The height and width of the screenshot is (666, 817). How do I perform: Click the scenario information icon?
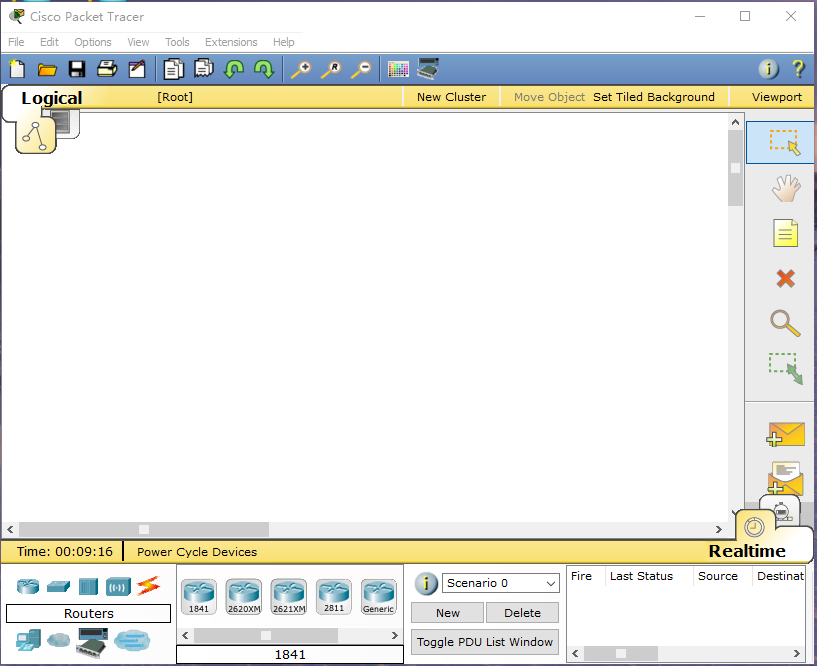click(x=426, y=583)
